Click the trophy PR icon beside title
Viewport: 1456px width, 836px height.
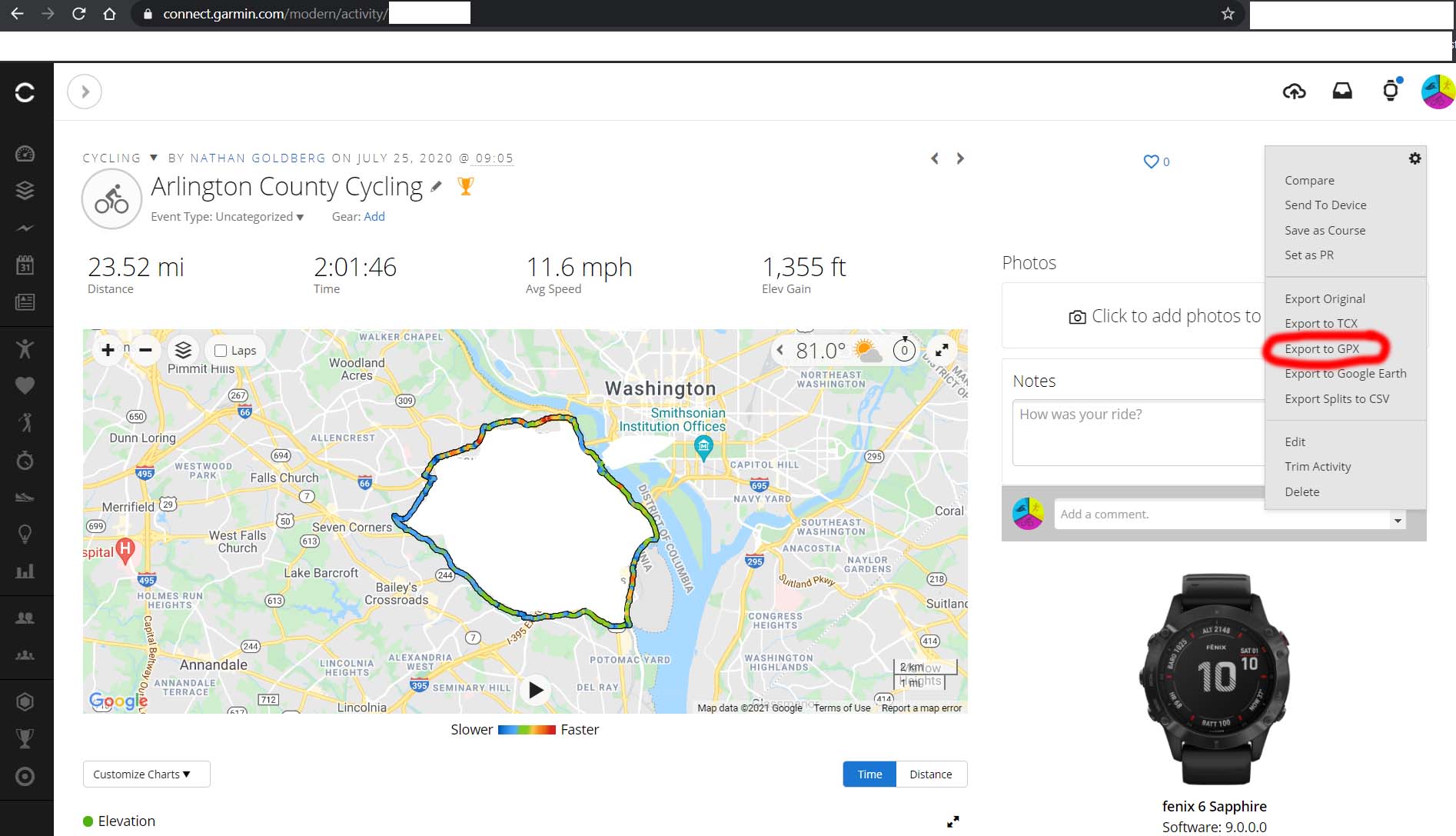click(465, 186)
